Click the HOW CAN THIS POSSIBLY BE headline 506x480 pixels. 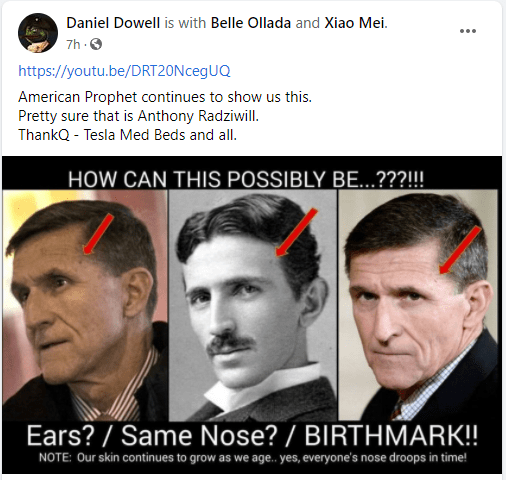[x=246, y=179]
